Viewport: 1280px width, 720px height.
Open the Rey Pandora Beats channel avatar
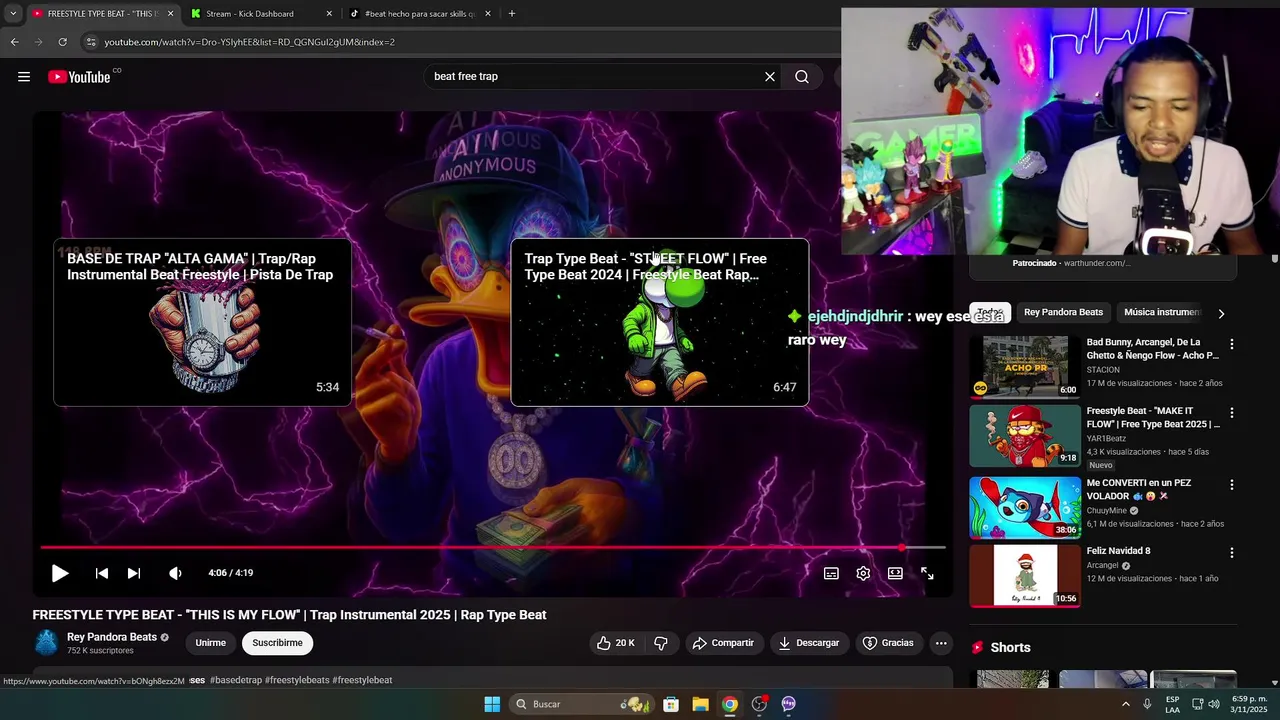(46, 643)
